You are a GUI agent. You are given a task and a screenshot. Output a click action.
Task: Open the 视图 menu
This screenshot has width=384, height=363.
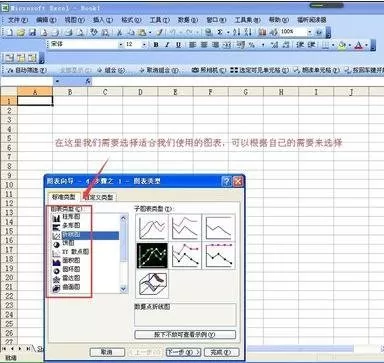[75, 20]
